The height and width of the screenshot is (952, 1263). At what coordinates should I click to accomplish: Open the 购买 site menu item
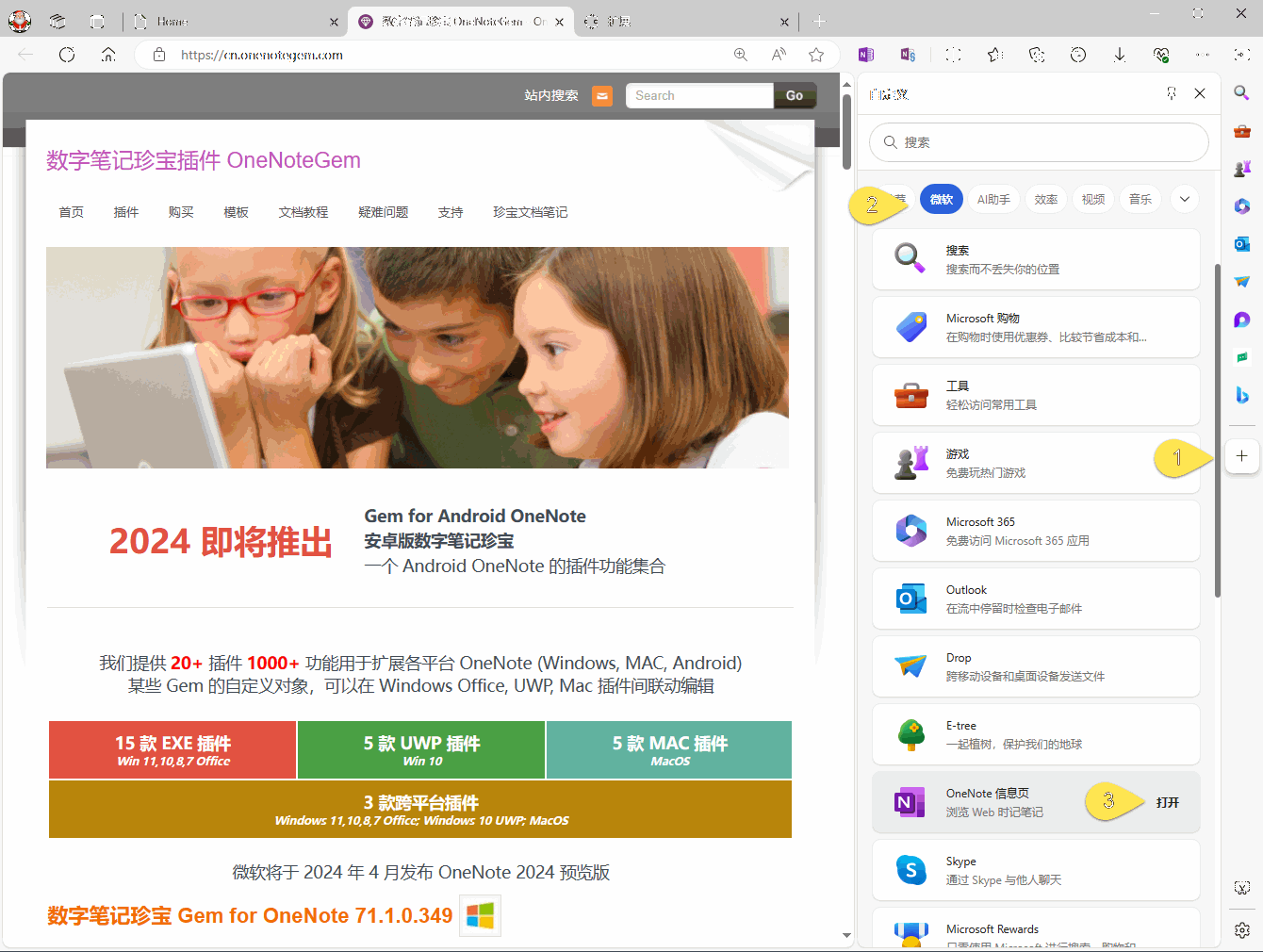tap(181, 212)
